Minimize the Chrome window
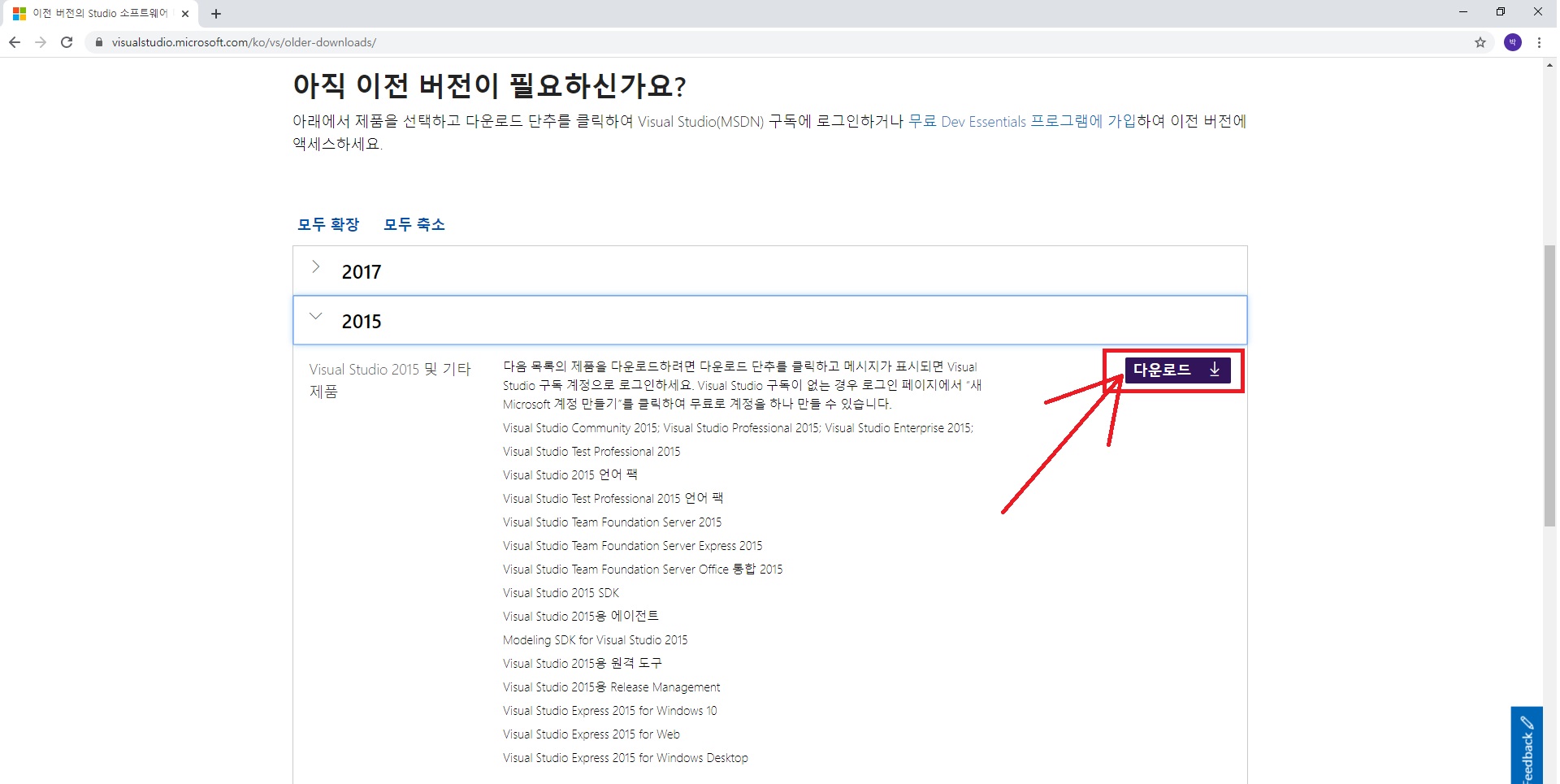The width and height of the screenshot is (1560, 784). click(x=1462, y=12)
